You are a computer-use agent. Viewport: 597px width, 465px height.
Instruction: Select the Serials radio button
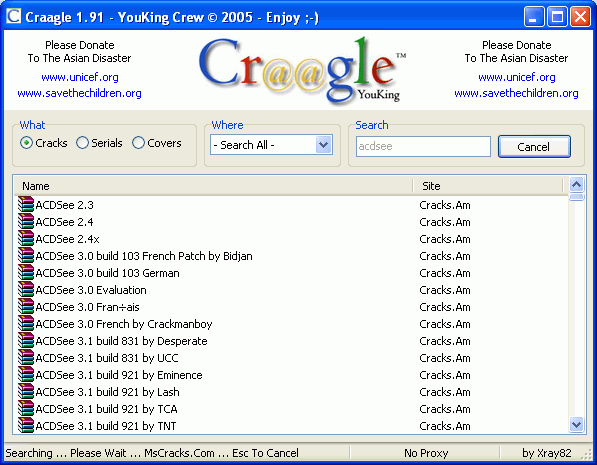pyautogui.click(x=82, y=143)
